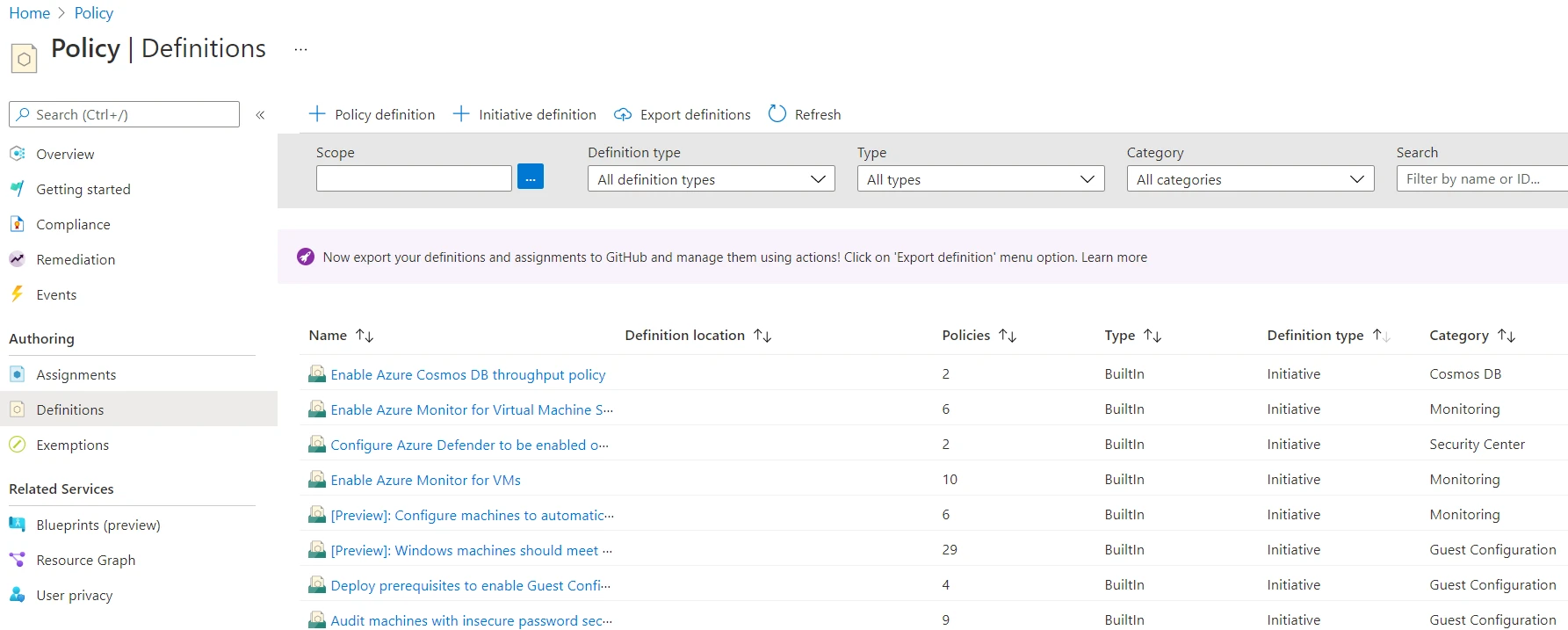This screenshot has height=630, width=1568.
Task: Click the Home breadcrumb link
Action: pyautogui.click(x=29, y=13)
